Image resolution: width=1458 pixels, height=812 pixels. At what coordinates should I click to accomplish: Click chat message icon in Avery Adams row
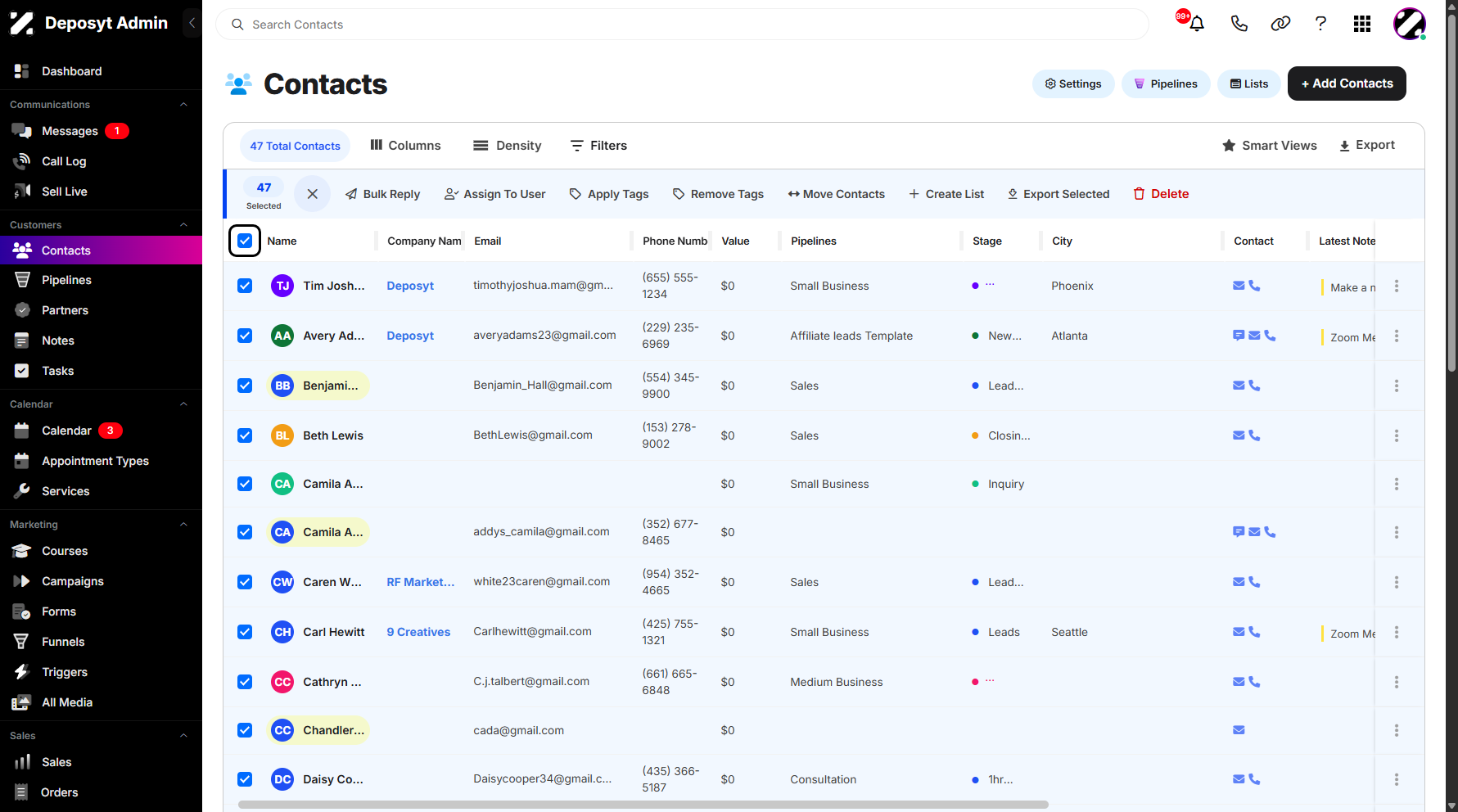pyautogui.click(x=1239, y=336)
